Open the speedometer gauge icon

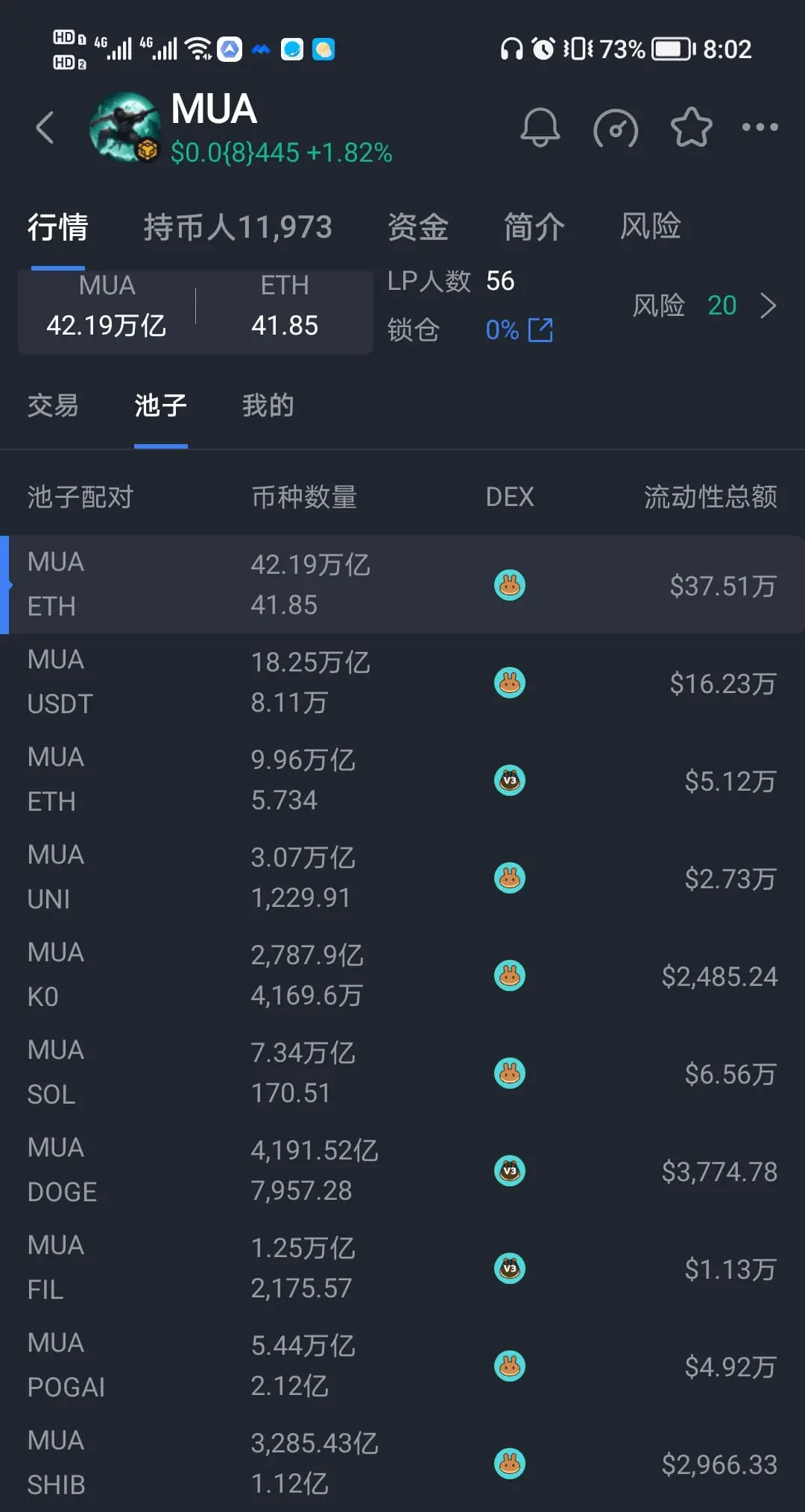pos(616,128)
